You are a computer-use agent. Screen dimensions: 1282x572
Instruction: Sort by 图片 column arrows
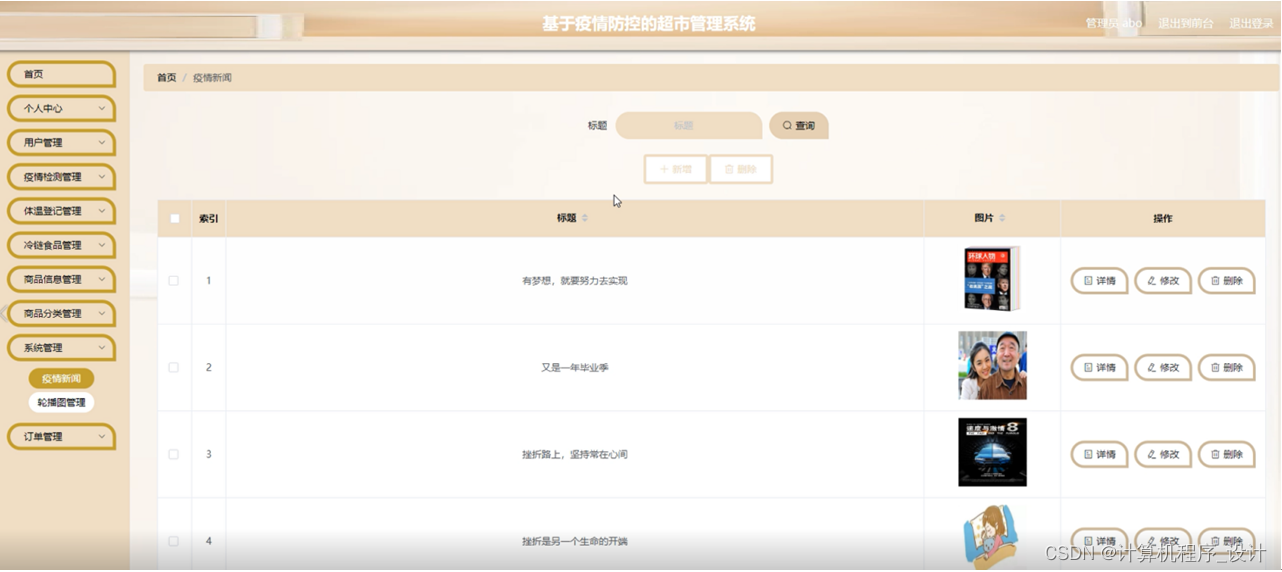coord(1002,218)
